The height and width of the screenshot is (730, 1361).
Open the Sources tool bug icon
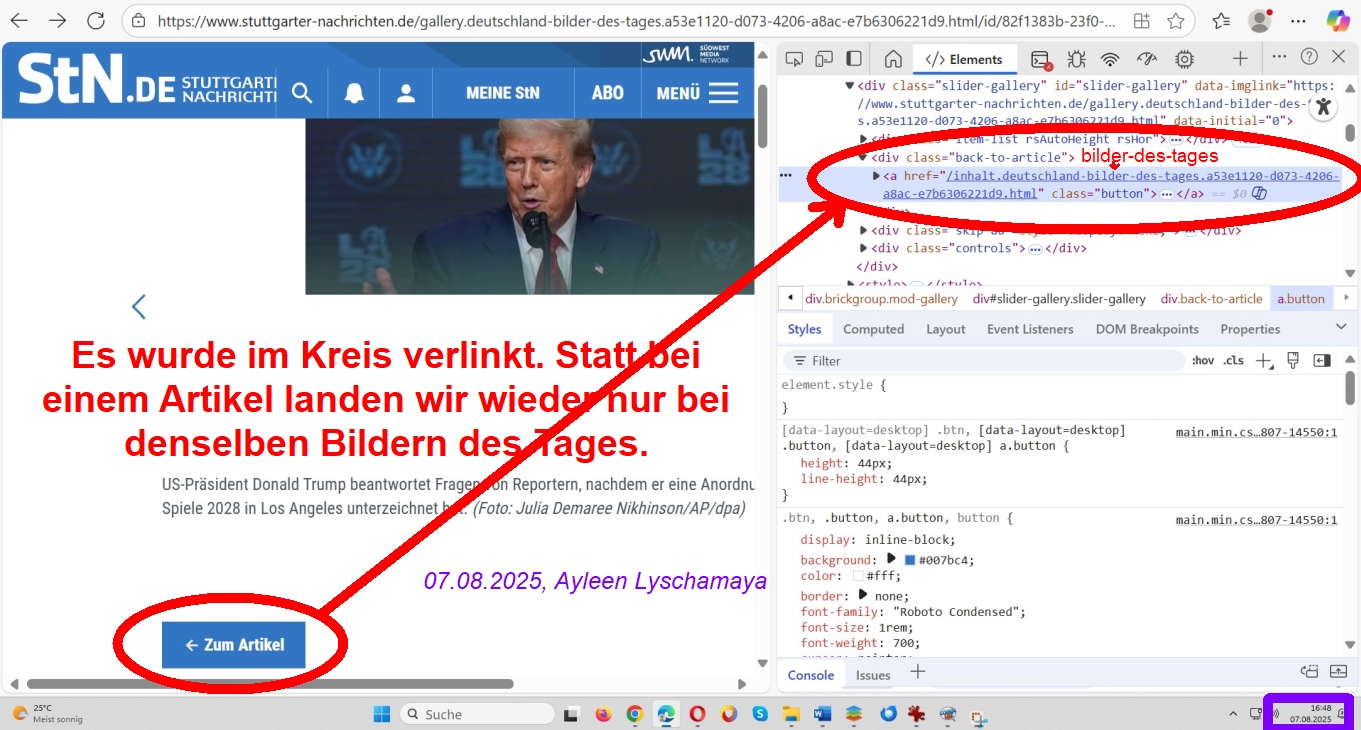coord(1076,58)
